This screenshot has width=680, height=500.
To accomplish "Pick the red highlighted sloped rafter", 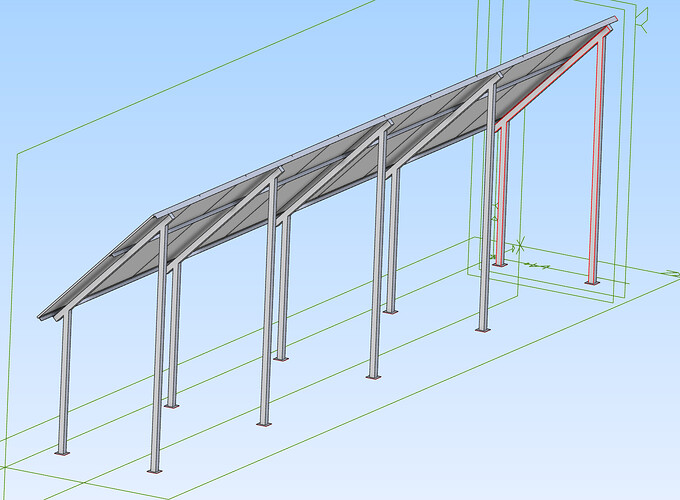I will pyautogui.click(x=555, y=76).
